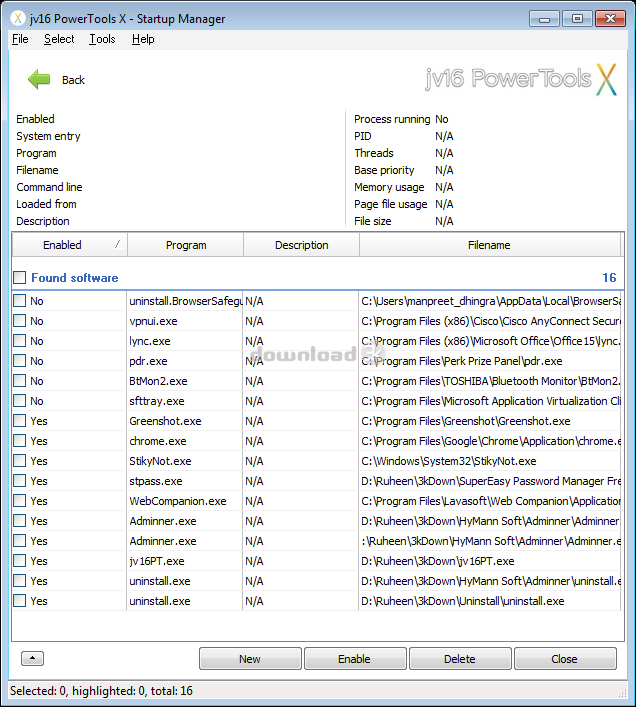This screenshot has height=707, width=636.
Task: Sort by the Description column header
Action: [302, 245]
